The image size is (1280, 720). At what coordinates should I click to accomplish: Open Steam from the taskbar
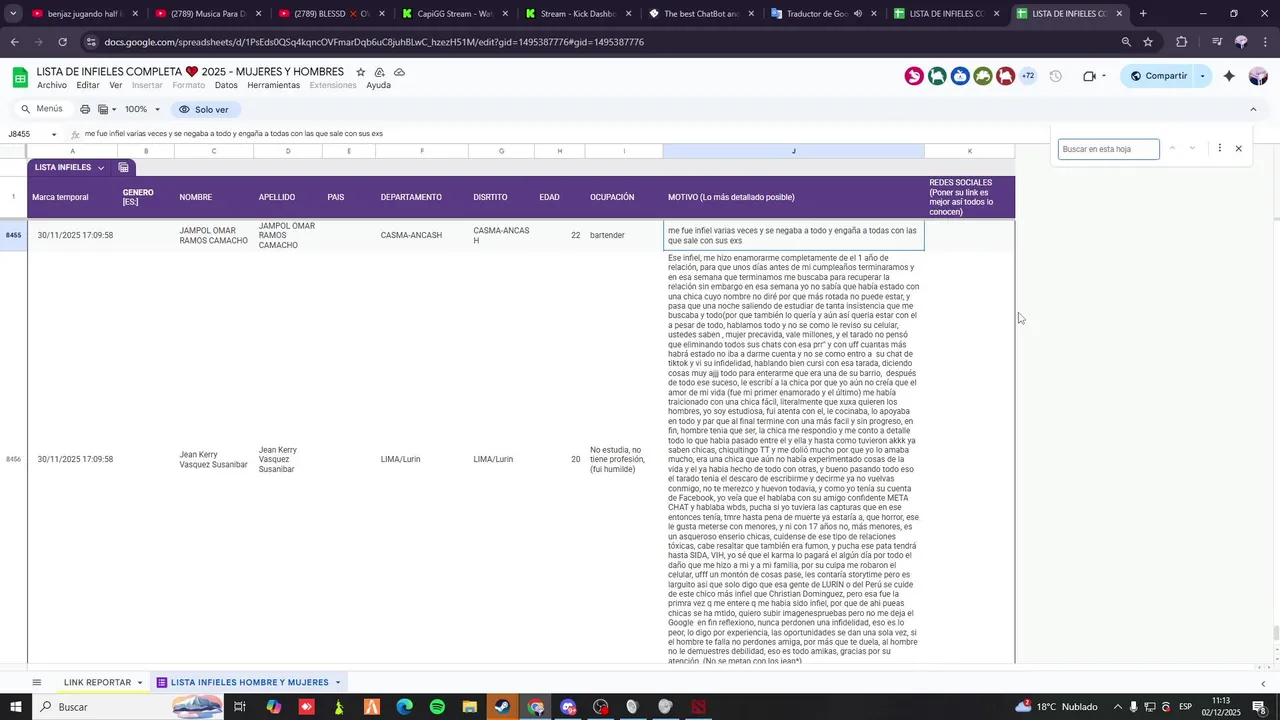coord(502,707)
